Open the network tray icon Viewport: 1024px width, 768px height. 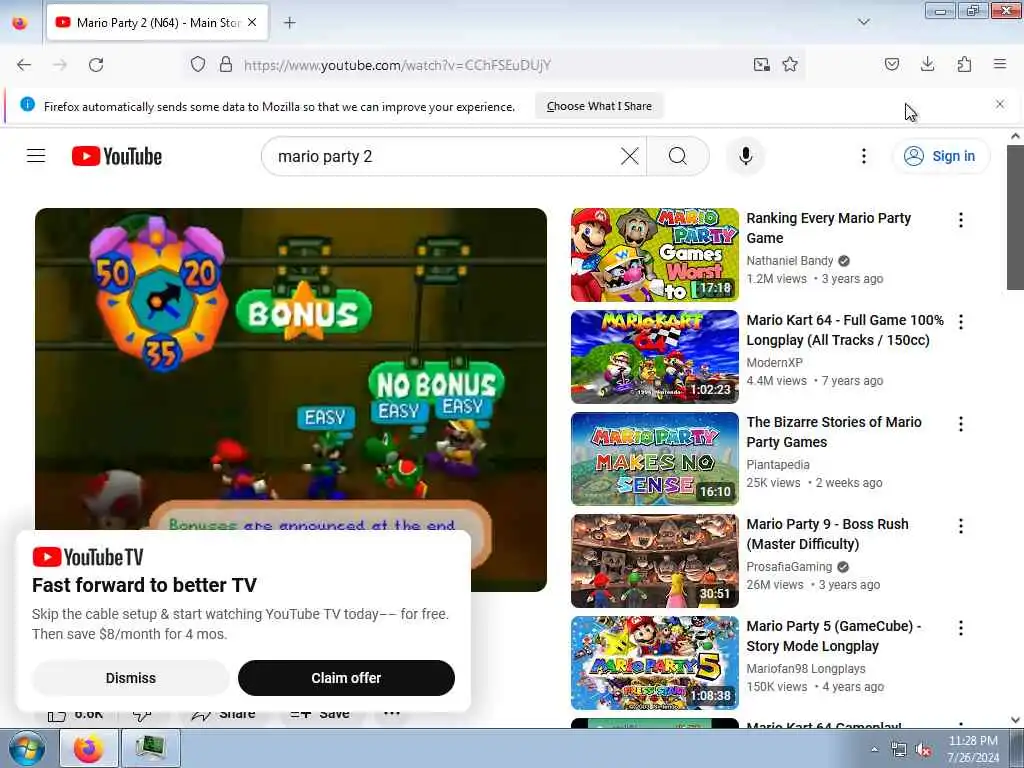point(899,750)
